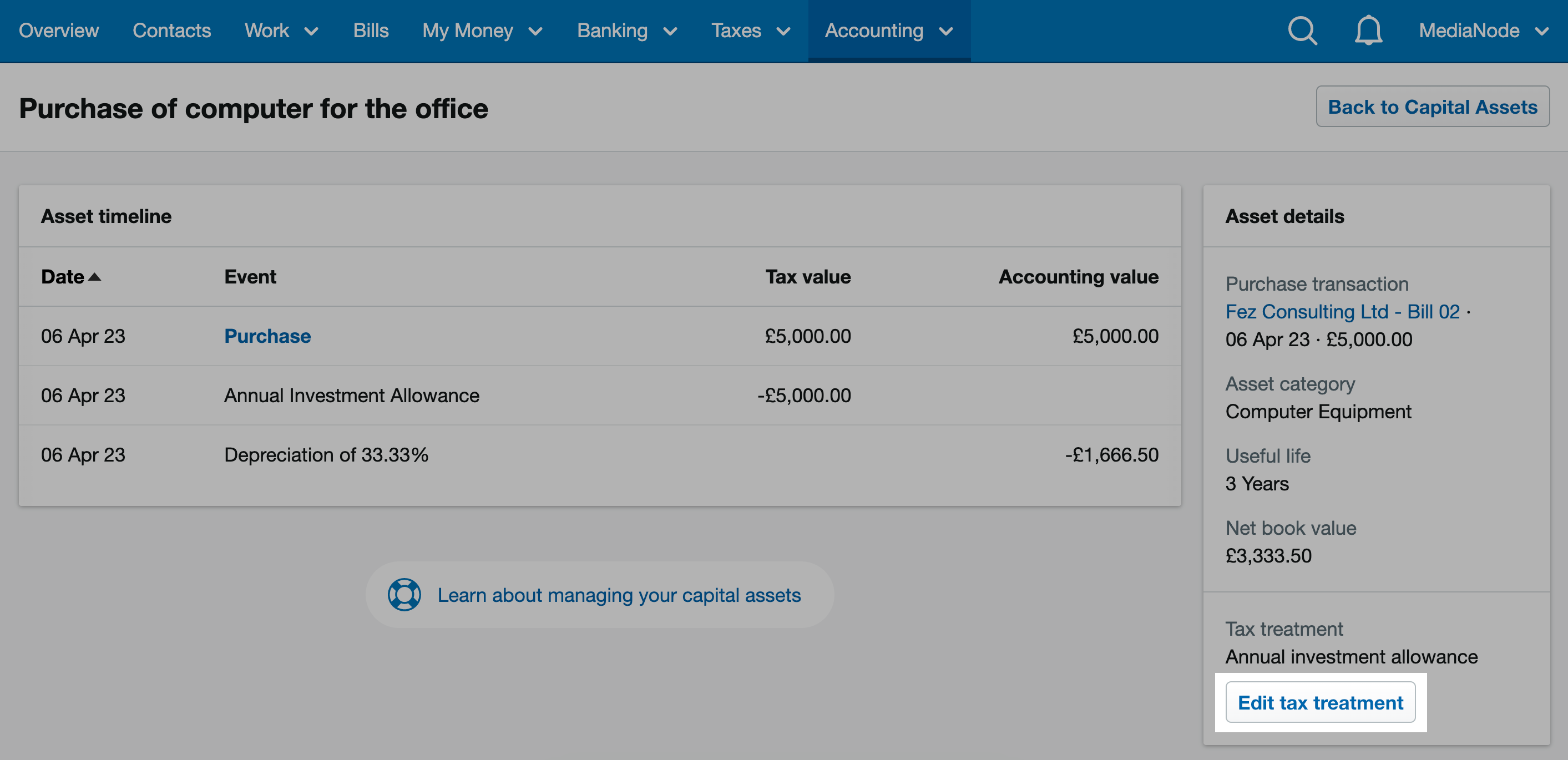Switch to the Overview tab
1568x760 pixels.
58,31
